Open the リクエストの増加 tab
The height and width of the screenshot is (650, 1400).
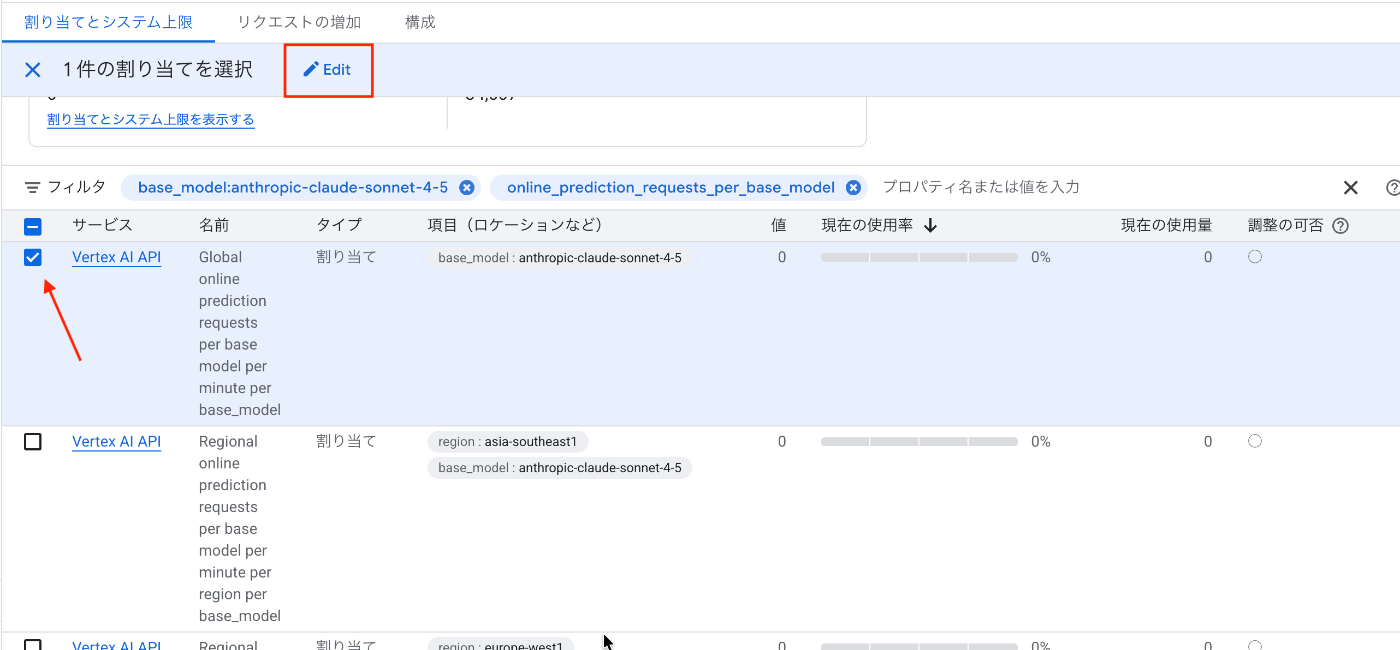[x=299, y=21]
